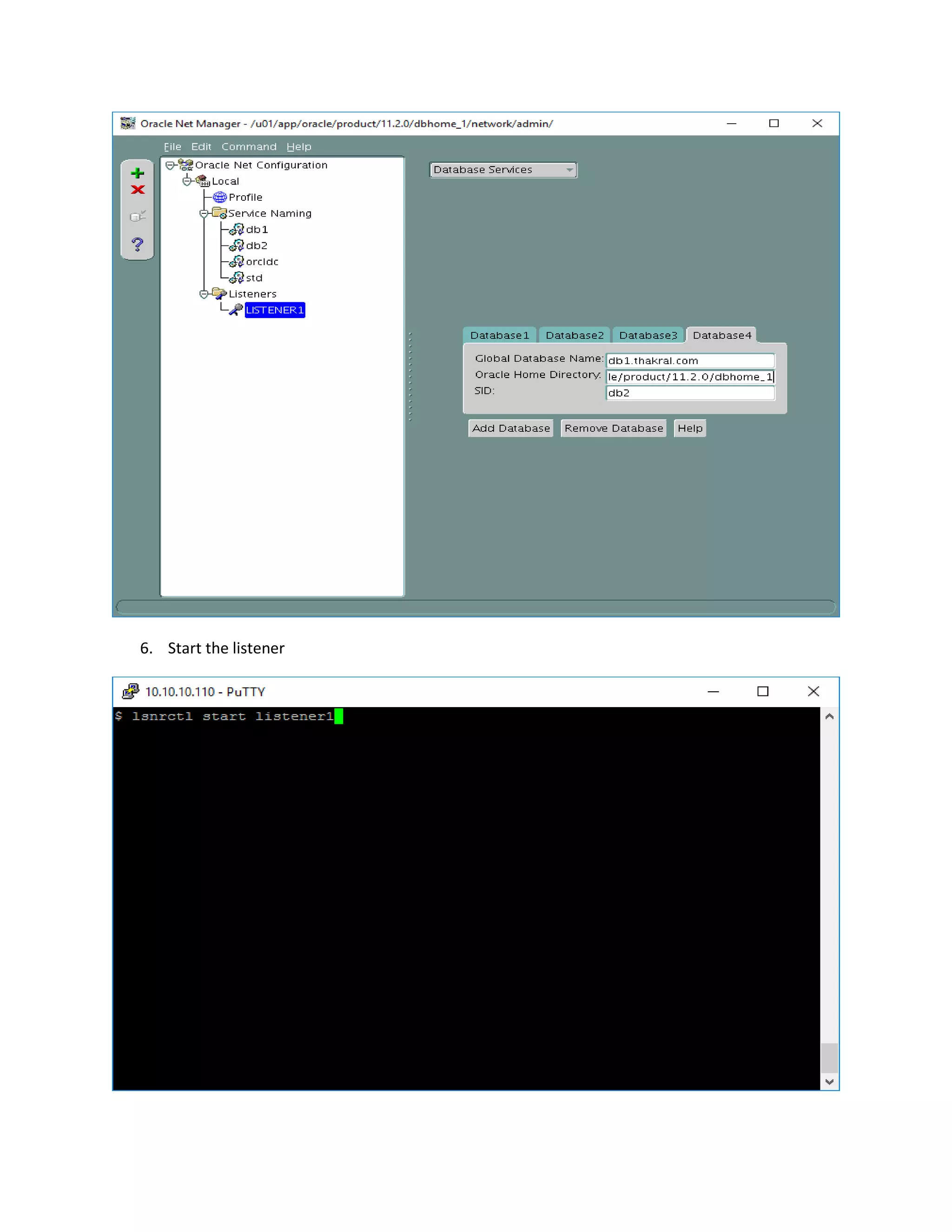The height and width of the screenshot is (1232, 952).
Task: Collapse the Oracle Net Configuration root
Action: pos(170,166)
